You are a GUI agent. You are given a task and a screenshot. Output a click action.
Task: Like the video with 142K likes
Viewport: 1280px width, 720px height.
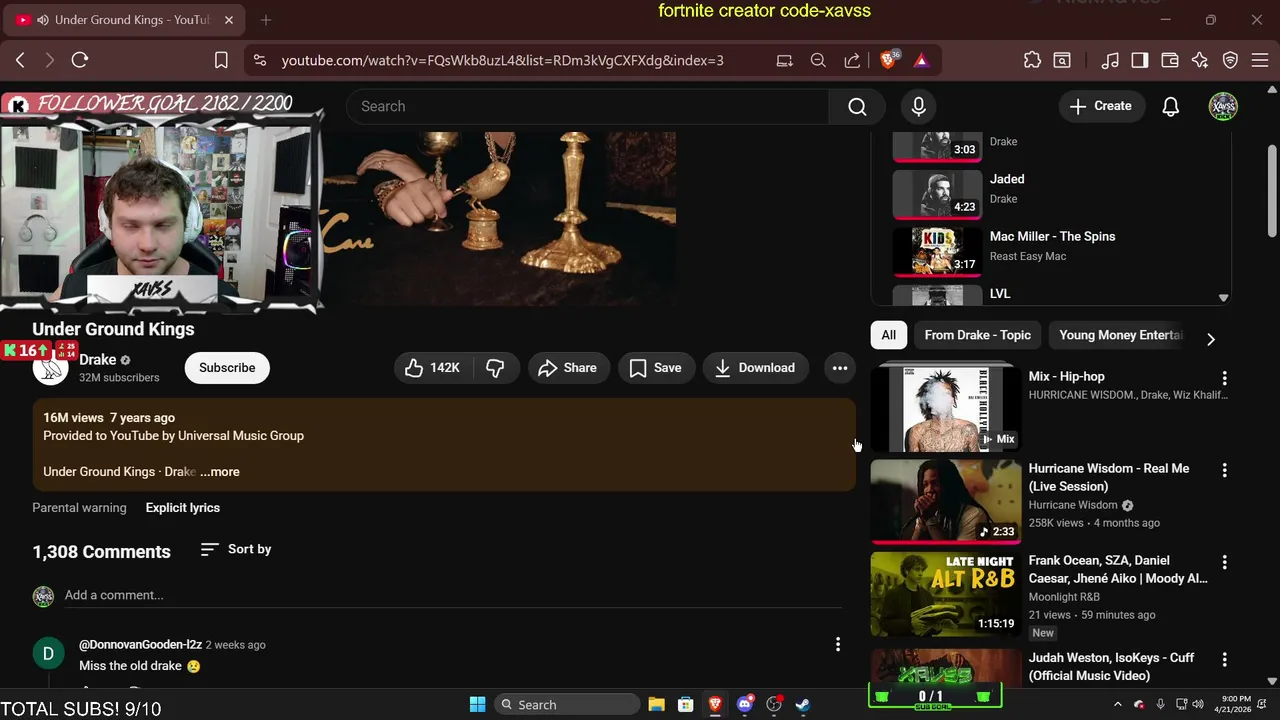[433, 368]
